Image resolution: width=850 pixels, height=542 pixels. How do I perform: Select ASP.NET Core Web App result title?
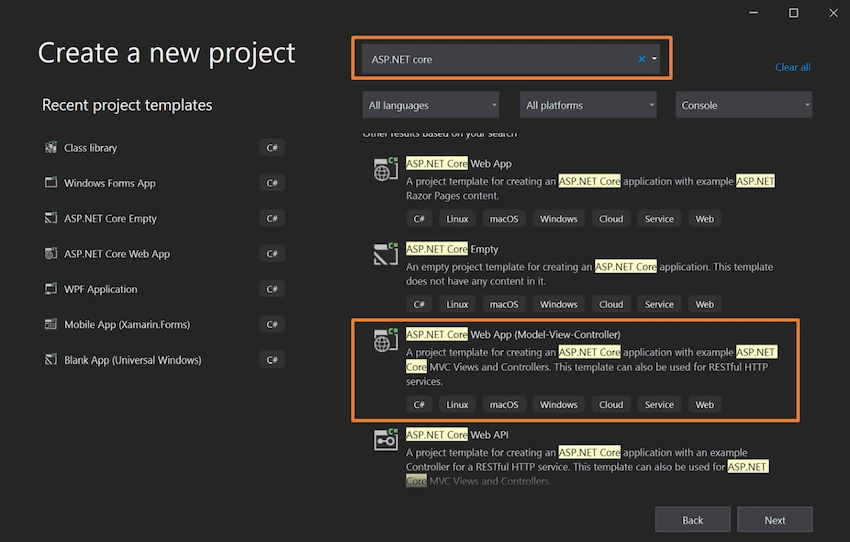click(x=459, y=164)
